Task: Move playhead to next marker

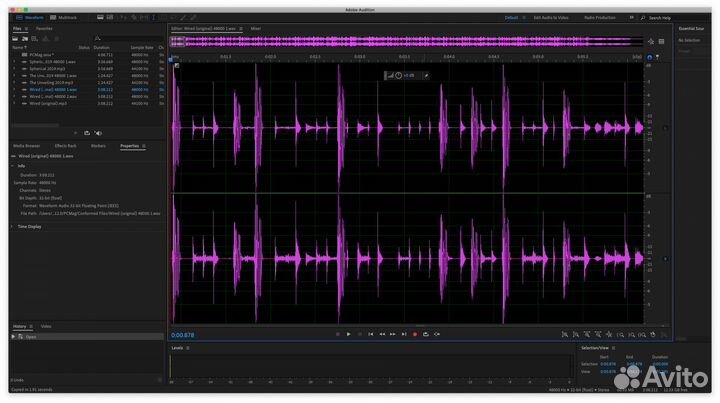Action: (404, 334)
